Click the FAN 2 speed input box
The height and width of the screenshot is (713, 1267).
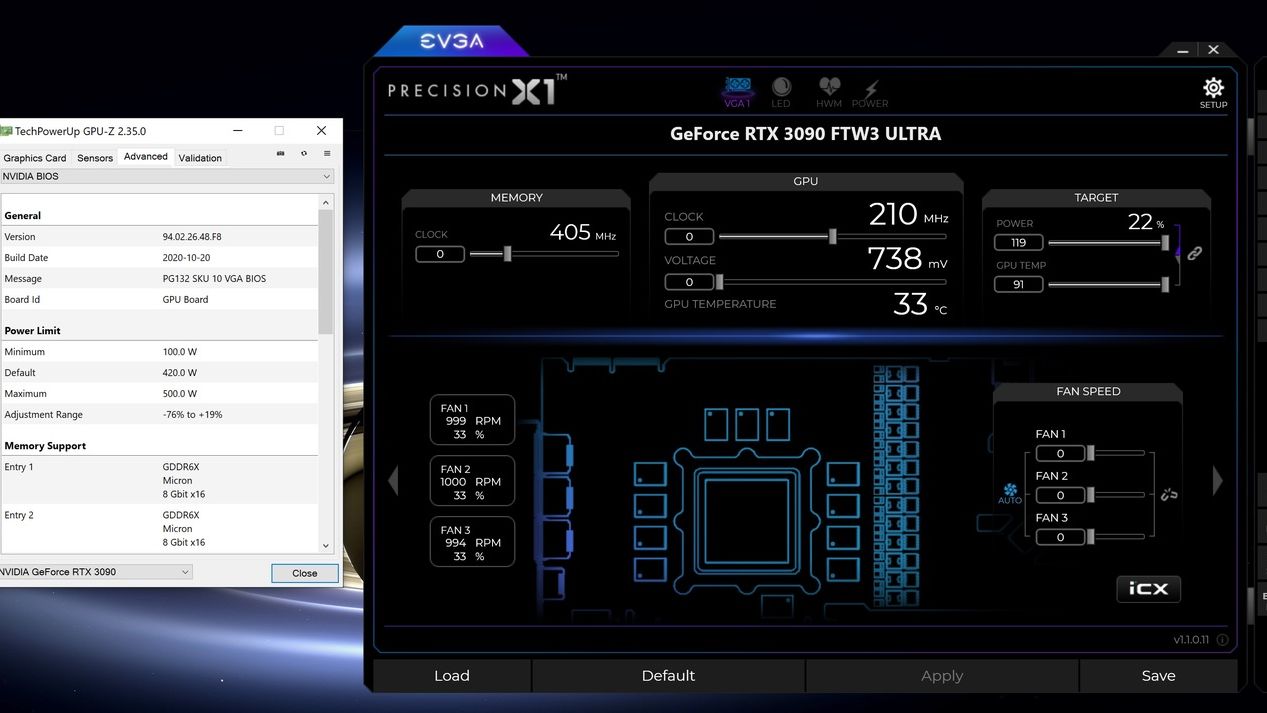point(1060,496)
